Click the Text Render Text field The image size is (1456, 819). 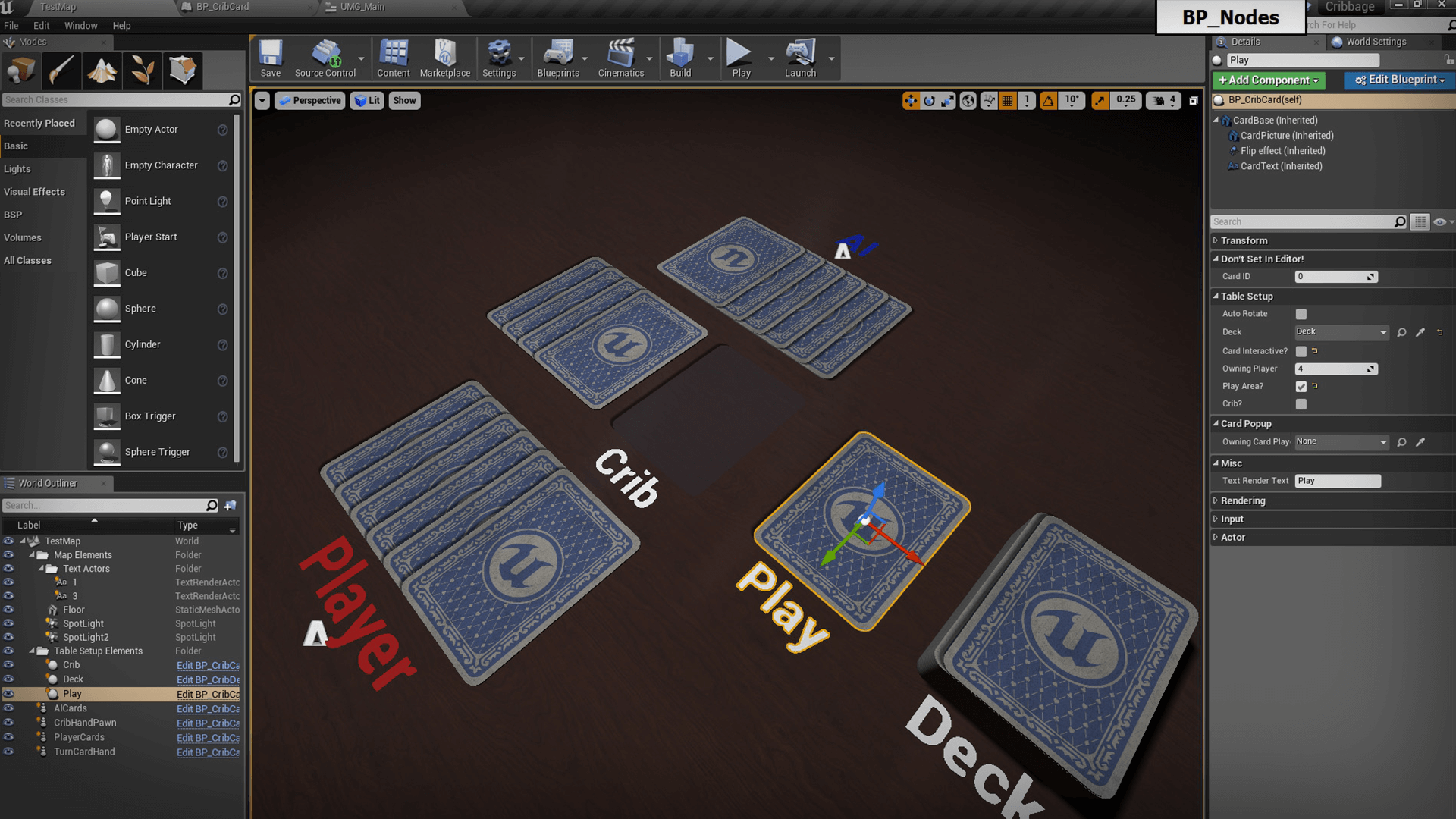(x=1338, y=481)
